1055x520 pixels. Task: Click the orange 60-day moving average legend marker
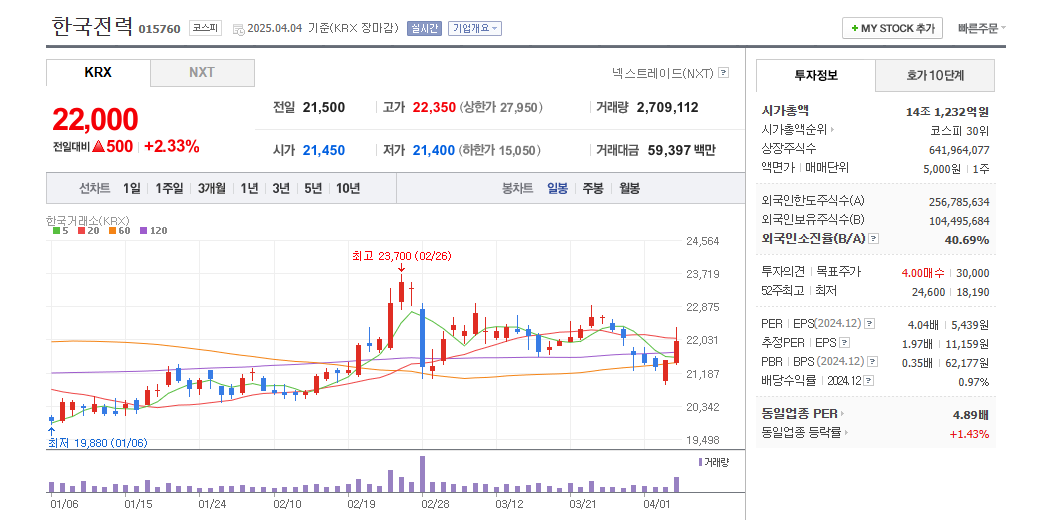112,231
